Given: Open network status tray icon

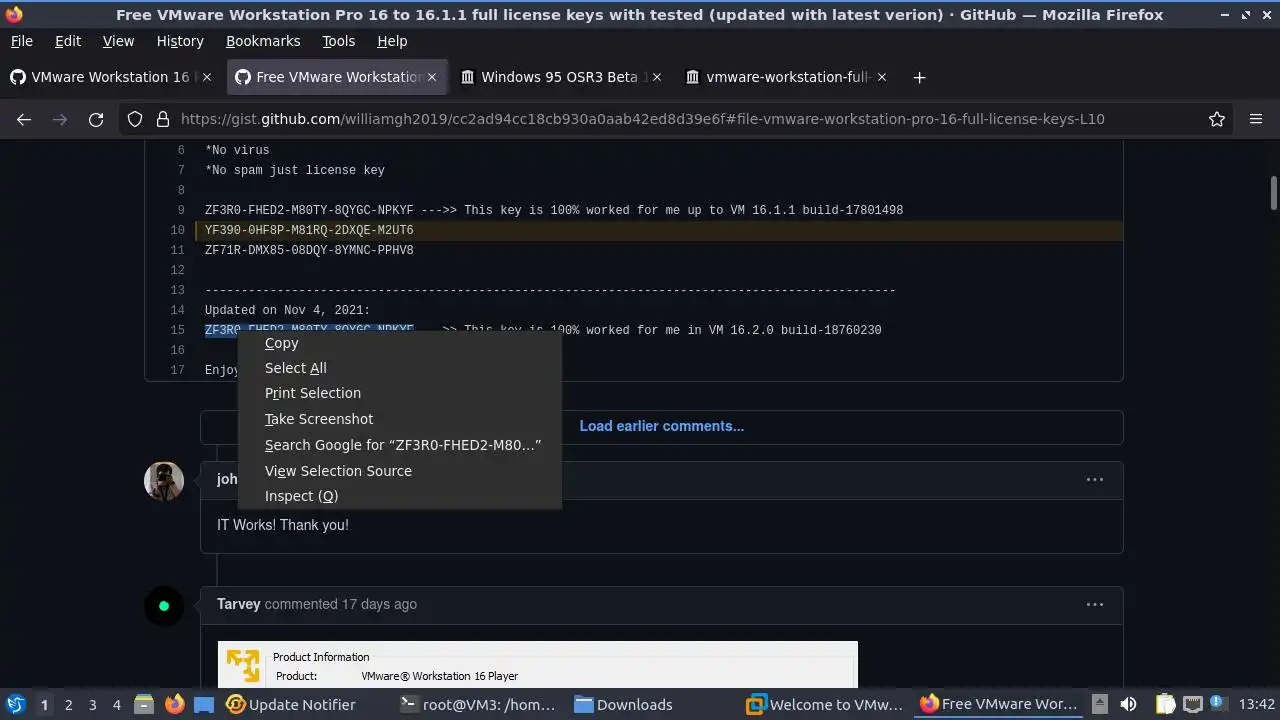Looking at the screenshot, I should [x=1193, y=704].
